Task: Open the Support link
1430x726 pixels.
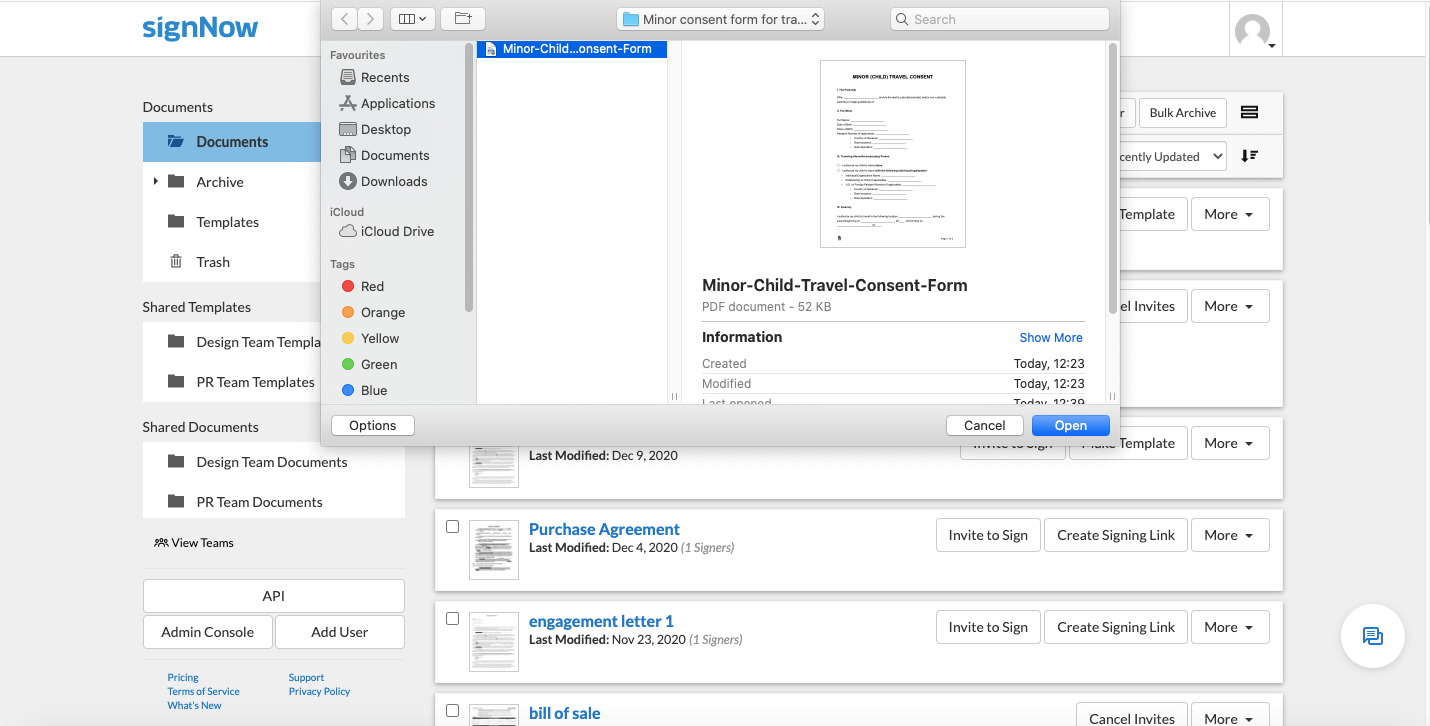Action: 306,677
